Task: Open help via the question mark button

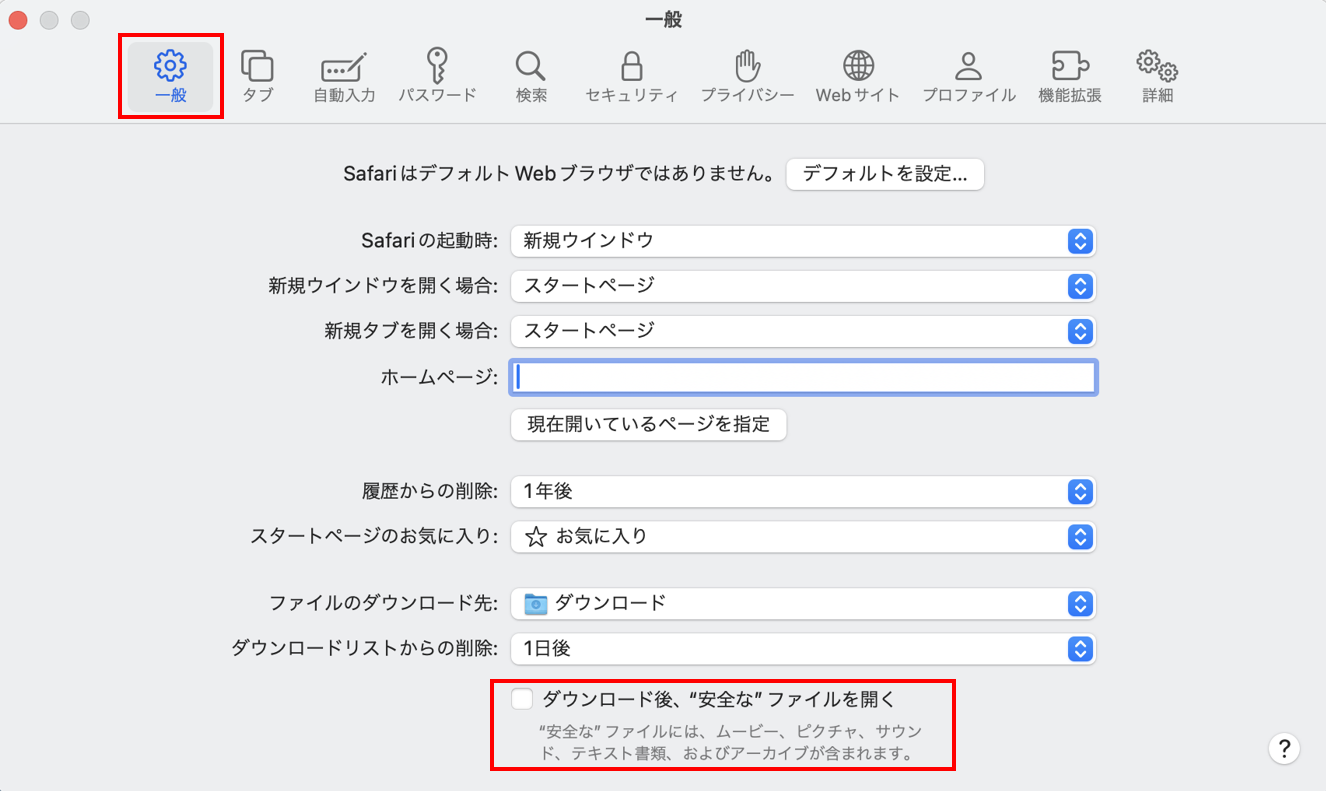Action: coord(1284,748)
